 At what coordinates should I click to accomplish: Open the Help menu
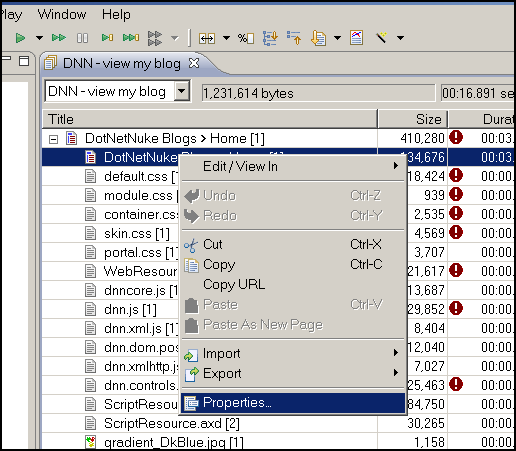pos(116,15)
